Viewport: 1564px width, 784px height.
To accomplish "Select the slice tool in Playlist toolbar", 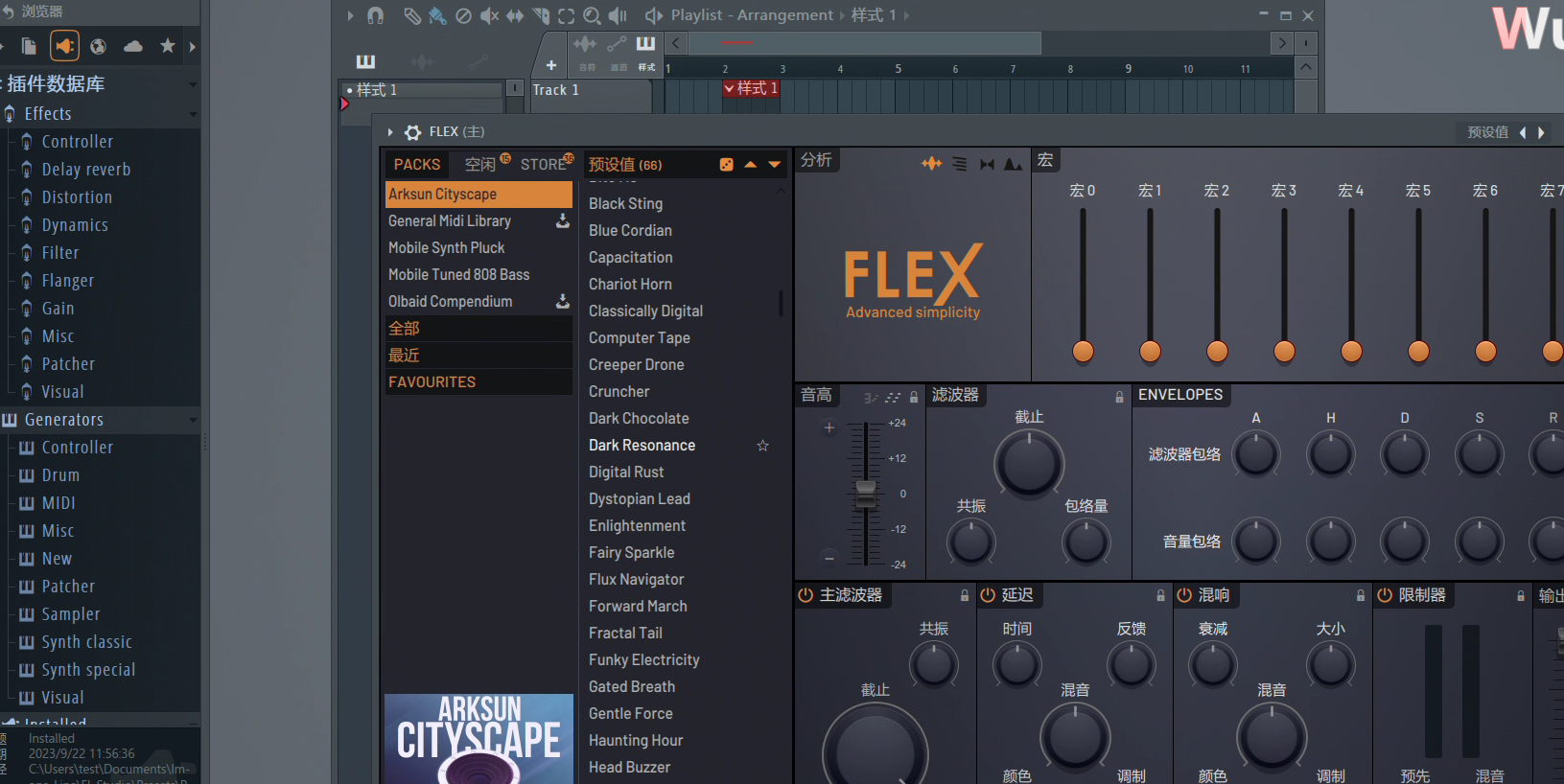I will (x=541, y=15).
